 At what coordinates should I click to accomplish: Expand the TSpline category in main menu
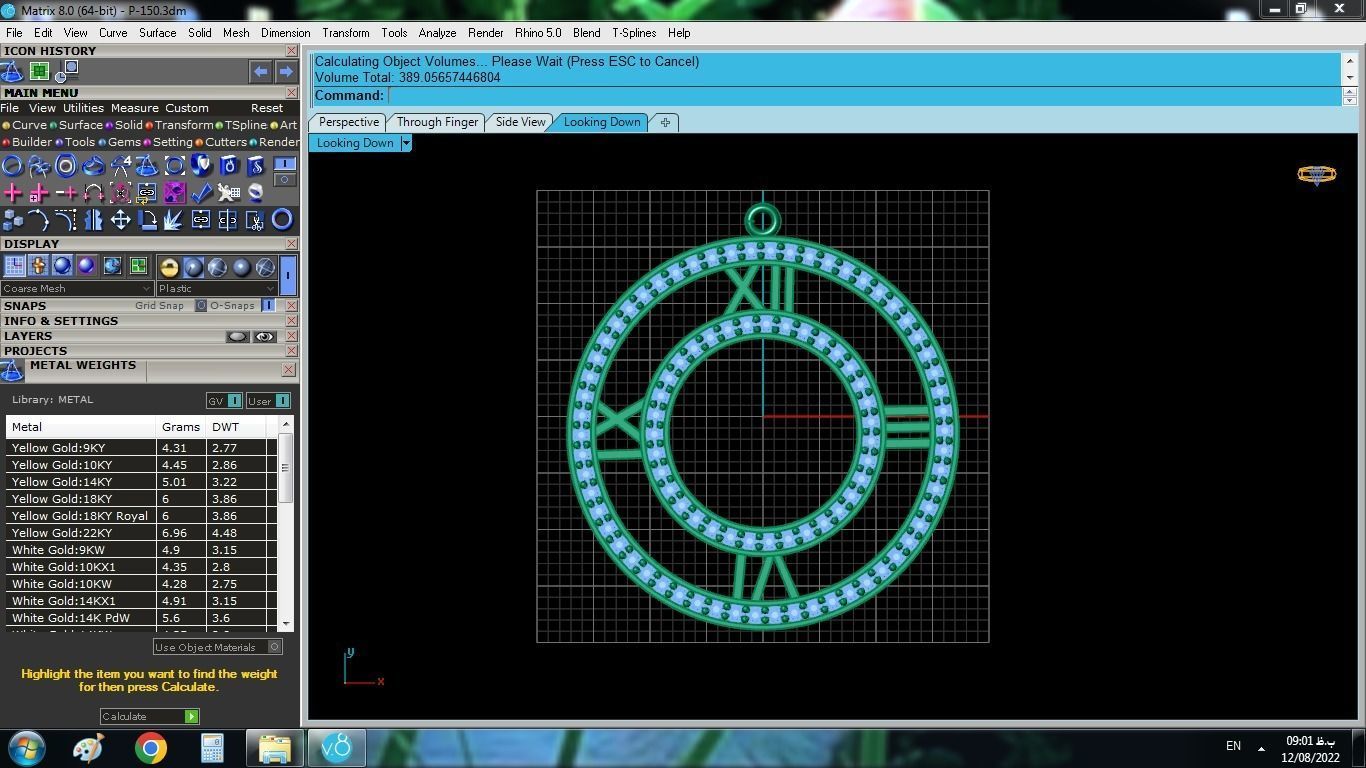click(241, 125)
